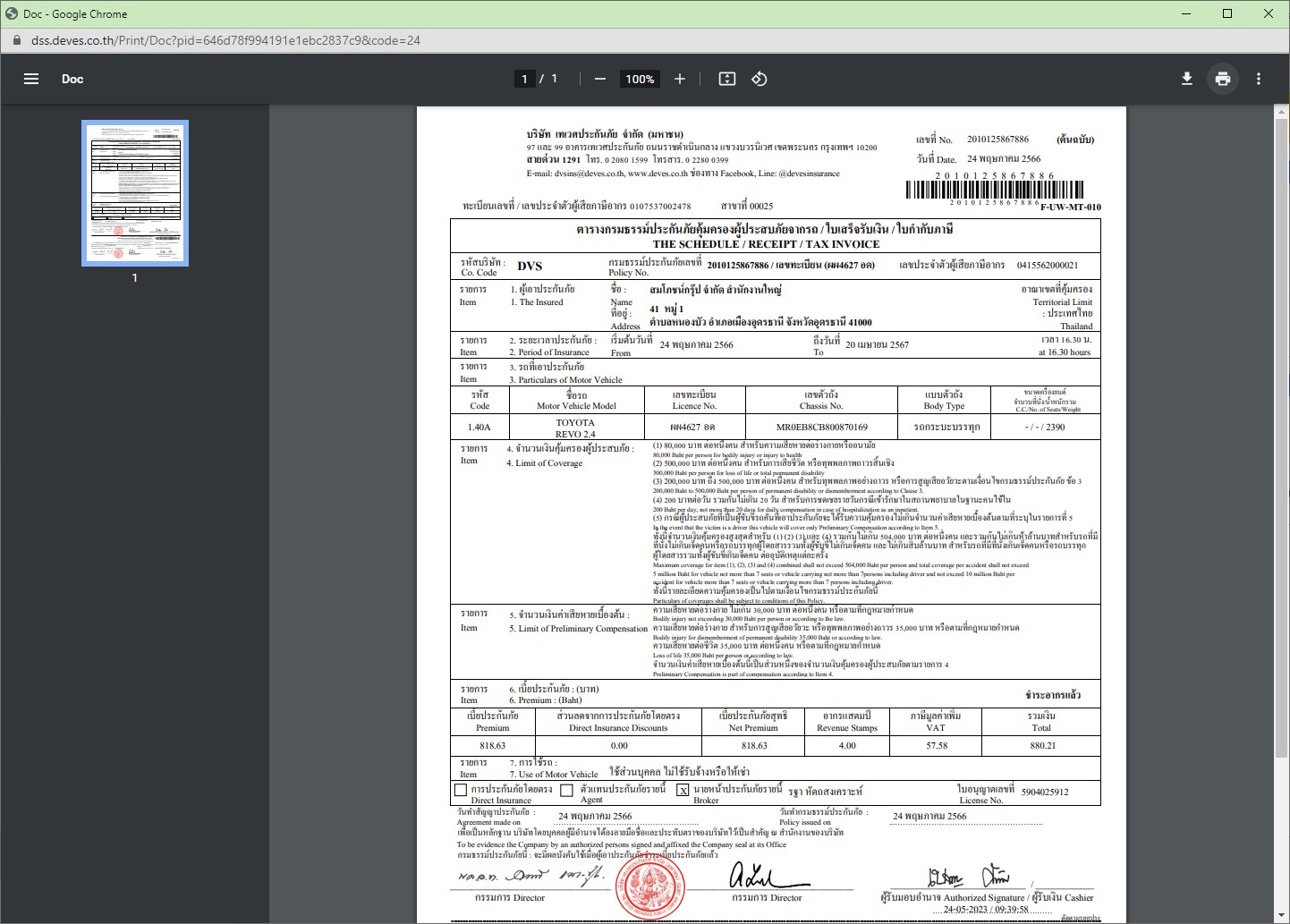Click the page number input field

coord(524,79)
